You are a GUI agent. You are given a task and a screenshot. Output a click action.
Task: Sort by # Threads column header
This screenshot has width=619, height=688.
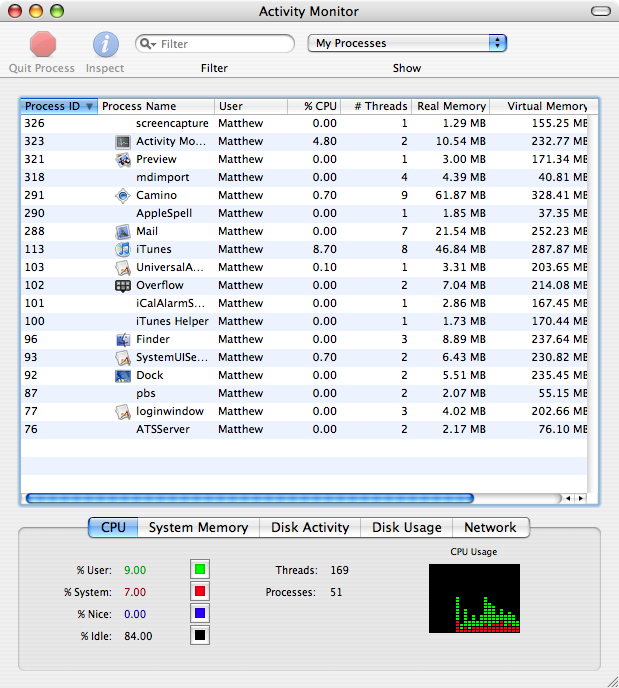click(376, 106)
